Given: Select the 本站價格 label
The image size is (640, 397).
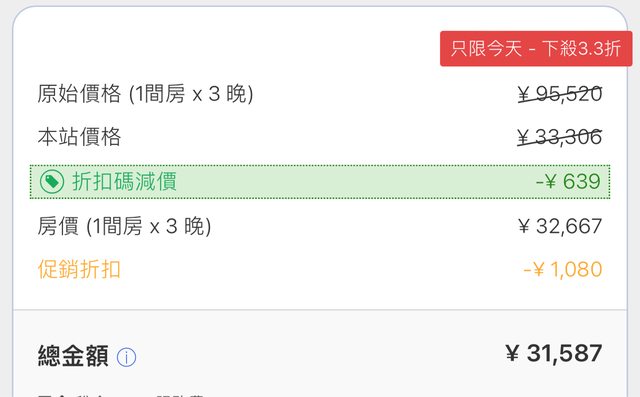Looking at the screenshot, I should point(79,137).
